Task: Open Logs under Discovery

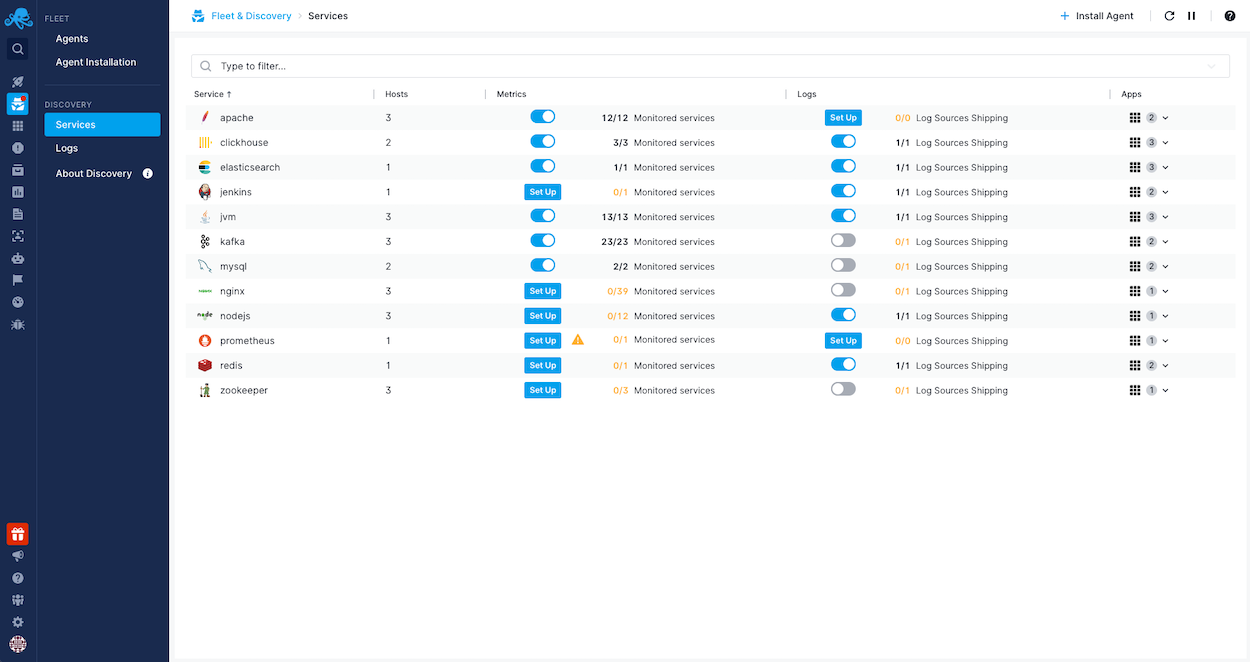Action: coord(67,148)
